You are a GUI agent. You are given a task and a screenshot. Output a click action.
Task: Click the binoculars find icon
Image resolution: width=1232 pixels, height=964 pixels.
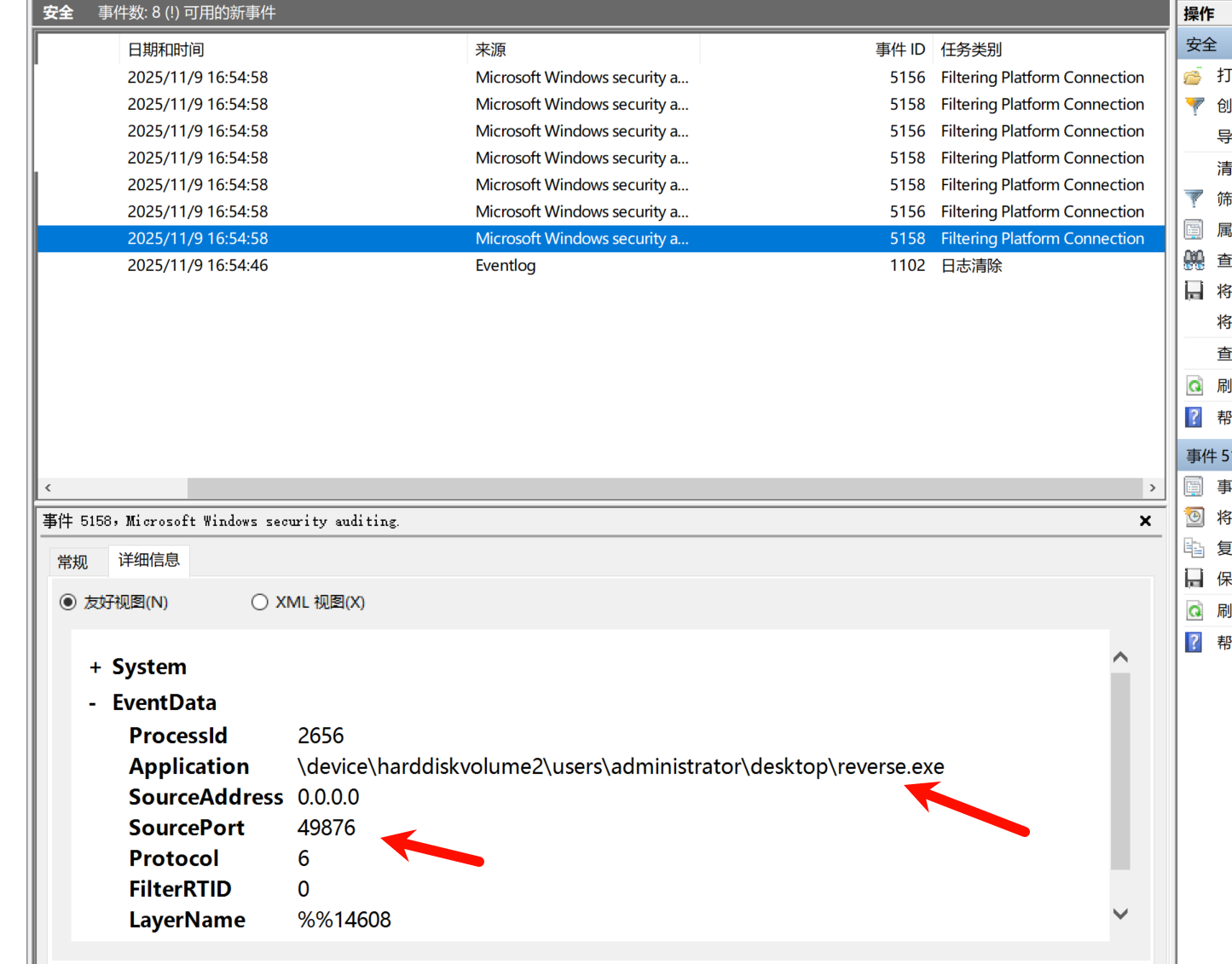coord(1194,260)
